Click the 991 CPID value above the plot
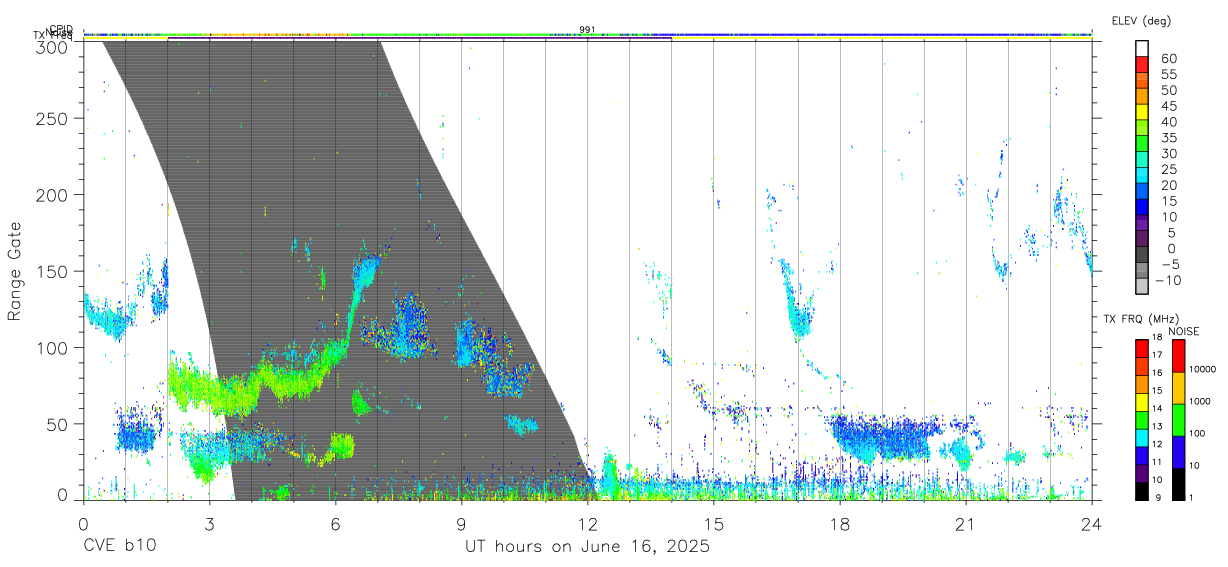 pyautogui.click(x=587, y=30)
